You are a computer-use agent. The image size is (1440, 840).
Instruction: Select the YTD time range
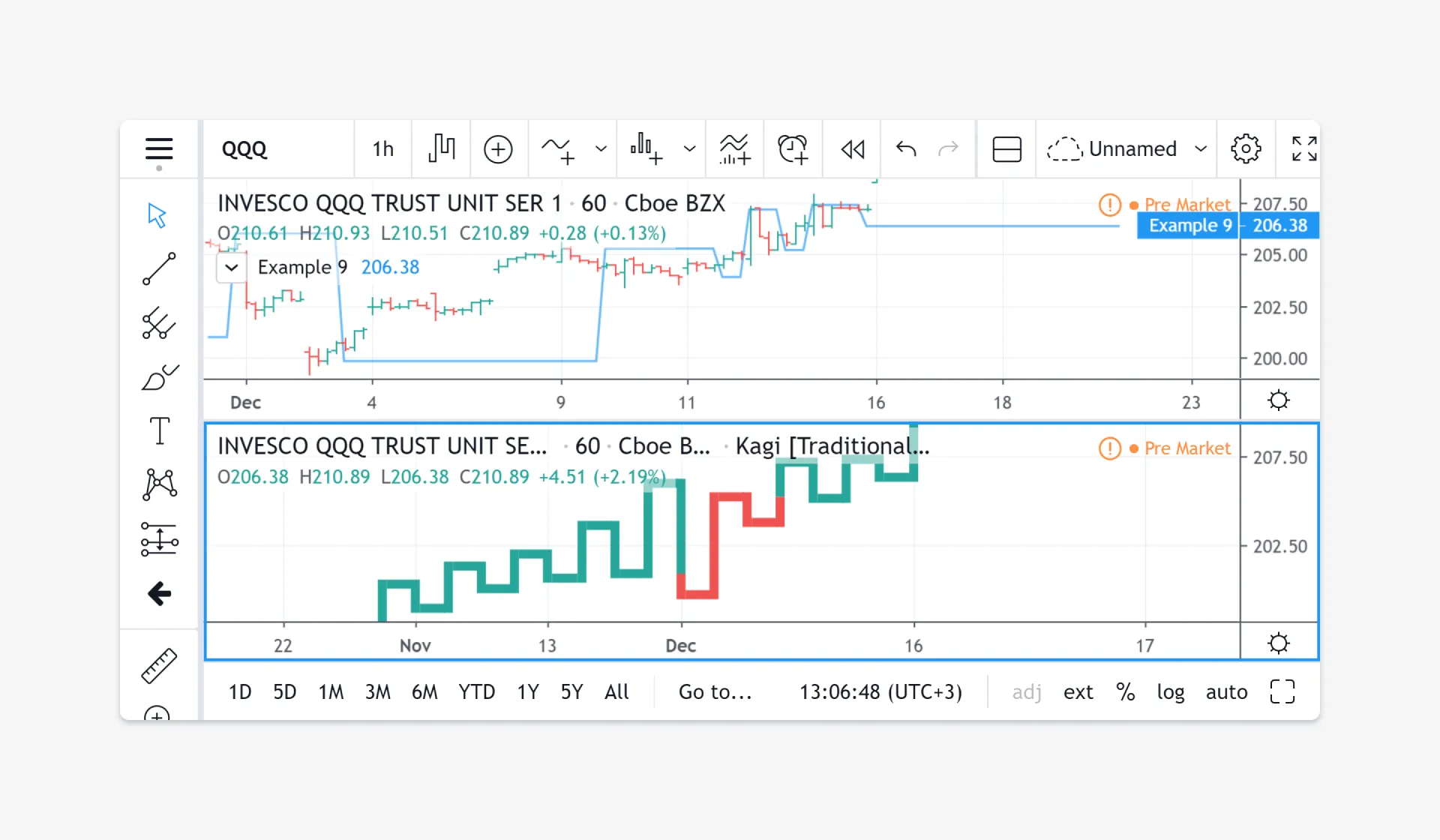pos(477,691)
